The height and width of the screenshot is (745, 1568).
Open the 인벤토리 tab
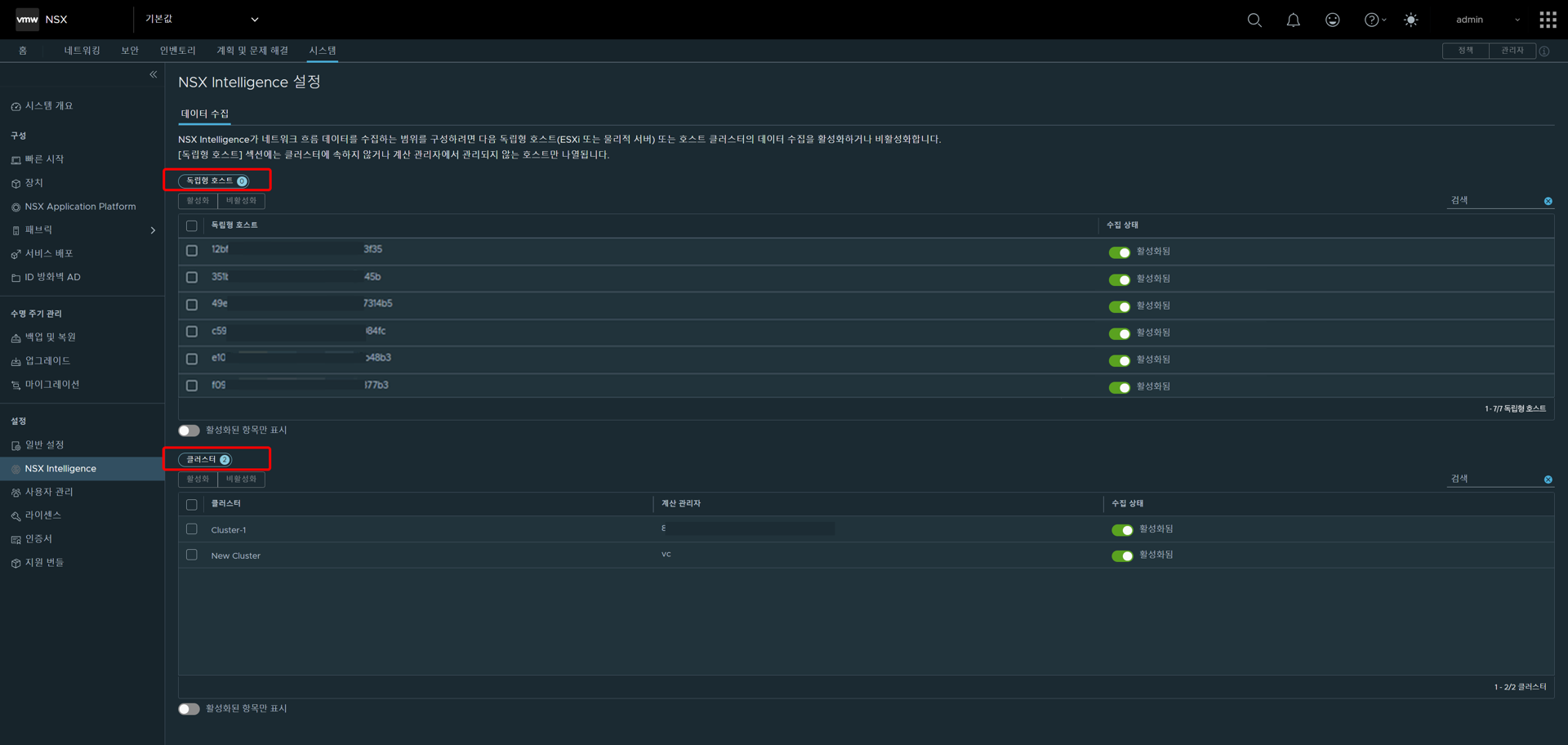point(177,51)
